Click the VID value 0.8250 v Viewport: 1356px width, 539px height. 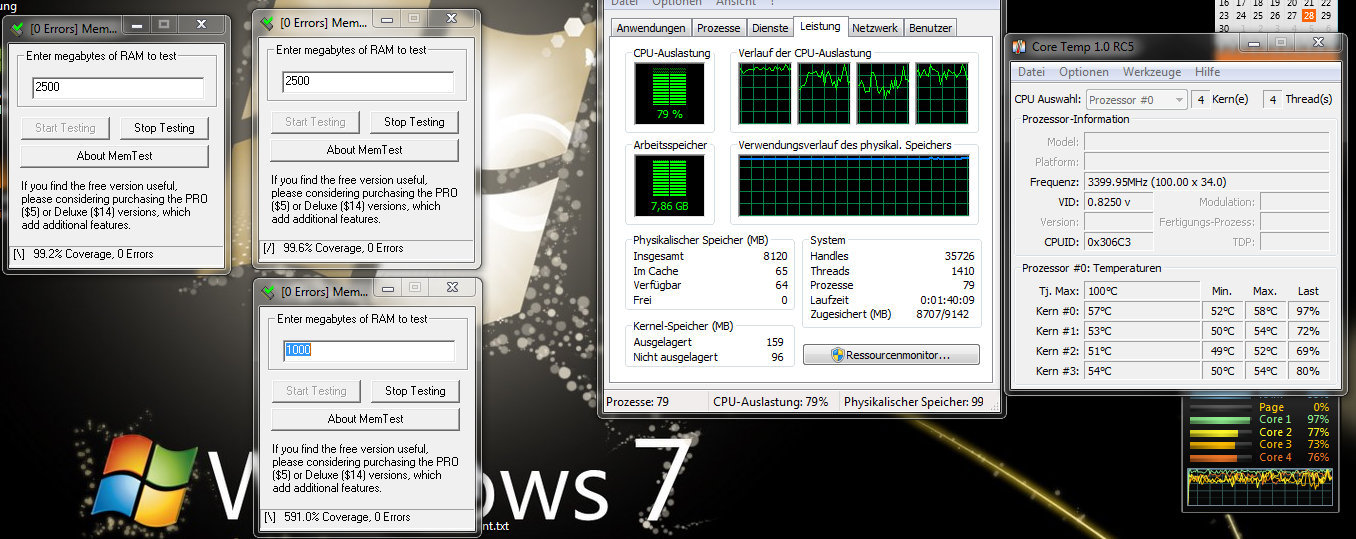pos(1118,202)
